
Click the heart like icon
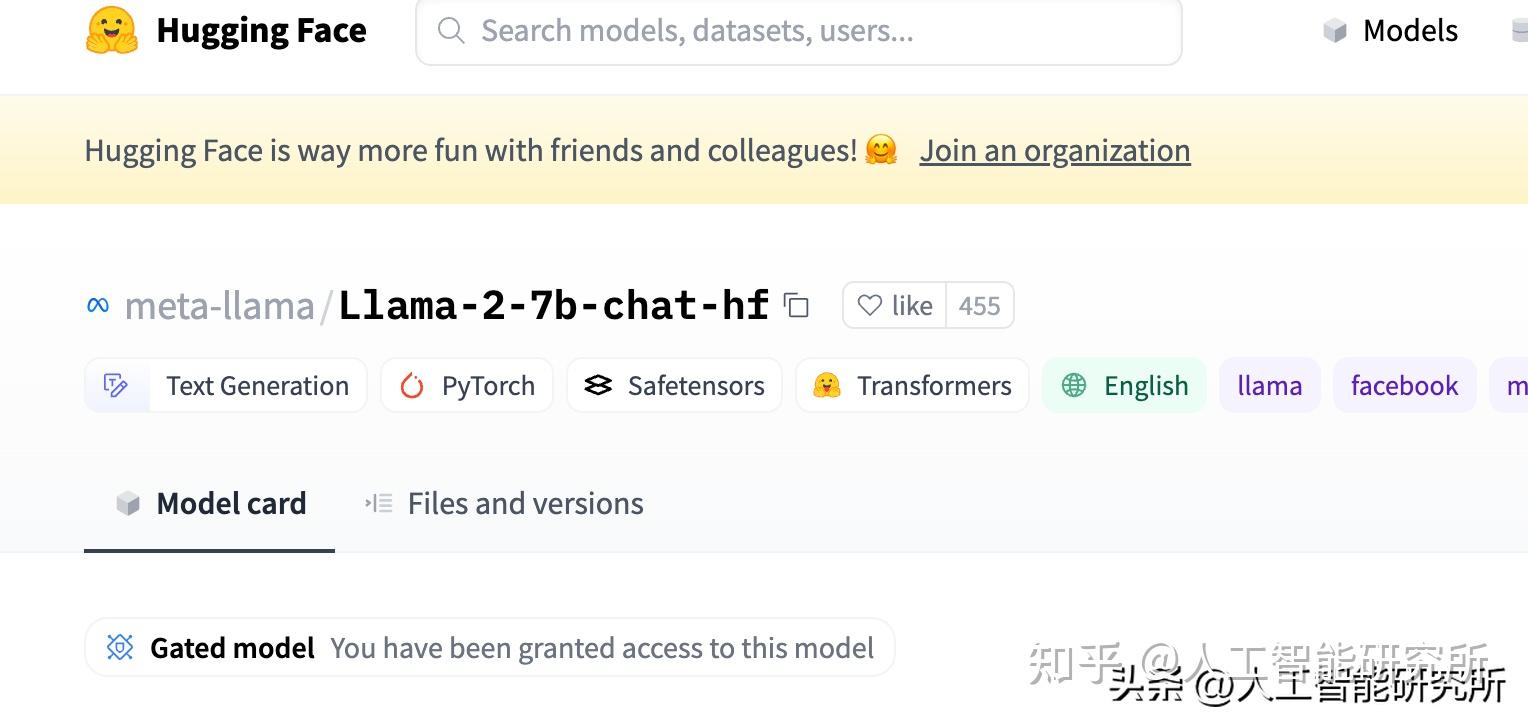870,305
